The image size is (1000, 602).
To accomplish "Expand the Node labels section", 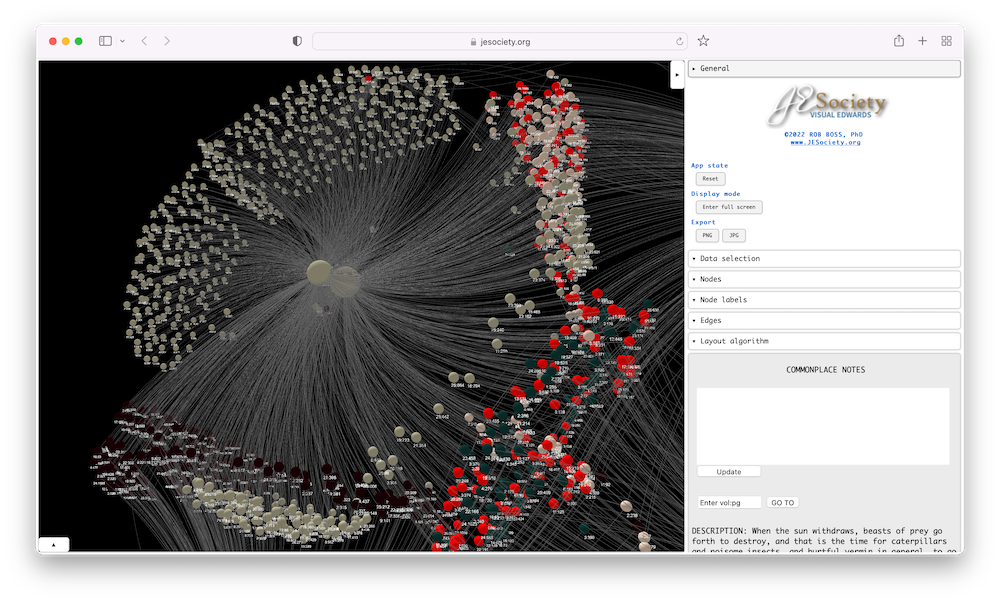I will [824, 299].
